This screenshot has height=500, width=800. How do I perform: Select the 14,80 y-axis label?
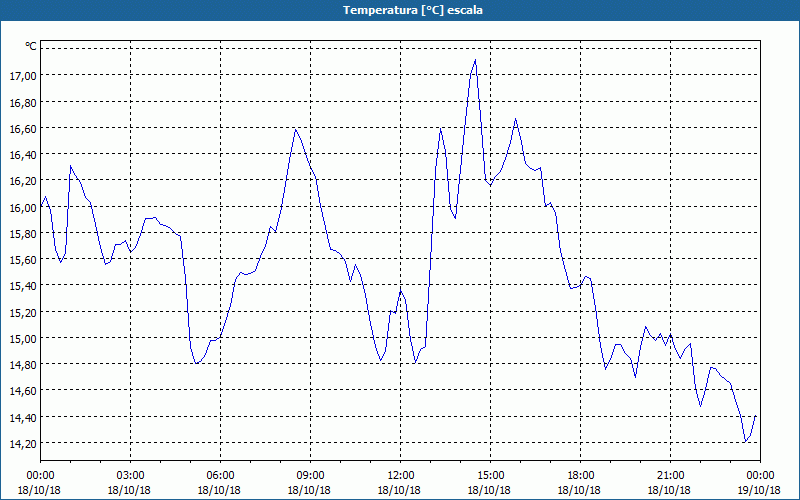23,365
